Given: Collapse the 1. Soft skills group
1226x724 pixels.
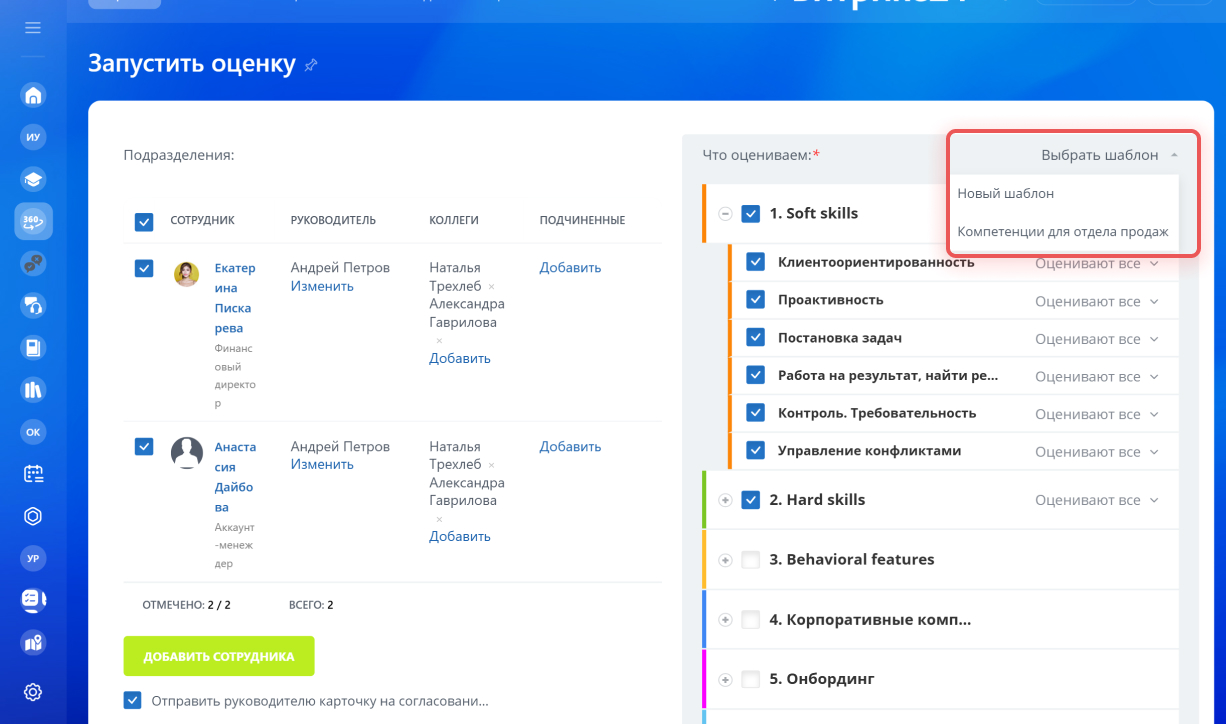Looking at the screenshot, I should tap(725, 213).
